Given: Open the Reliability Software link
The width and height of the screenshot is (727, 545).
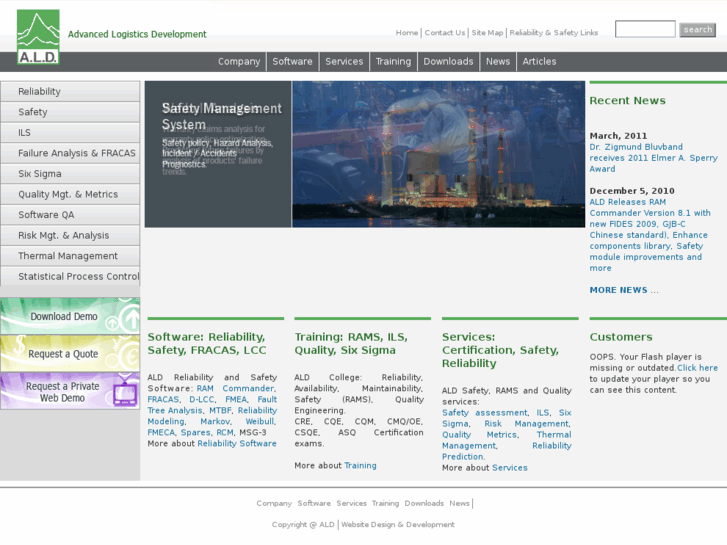Looking at the screenshot, I should (x=237, y=444).
